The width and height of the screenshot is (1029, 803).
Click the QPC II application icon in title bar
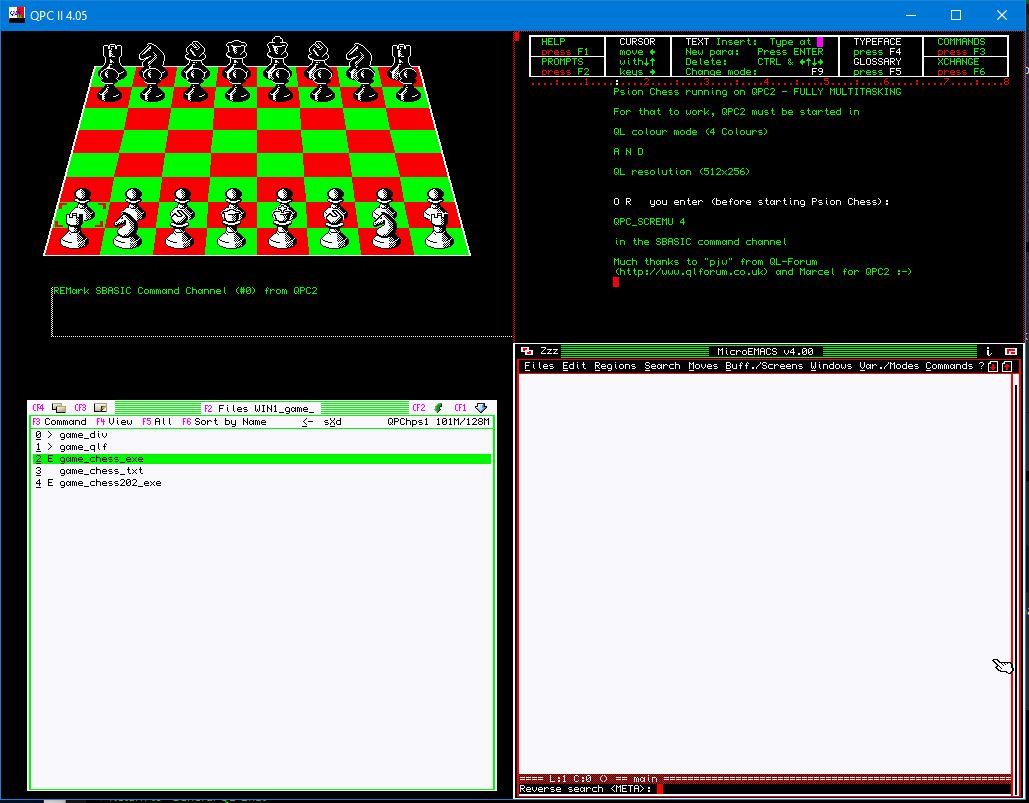(x=16, y=14)
